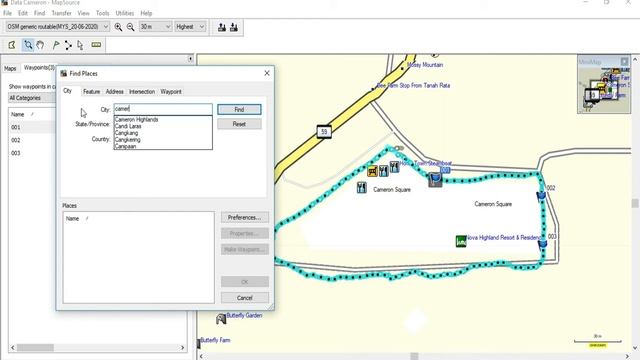Open the Help menu

point(146,13)
